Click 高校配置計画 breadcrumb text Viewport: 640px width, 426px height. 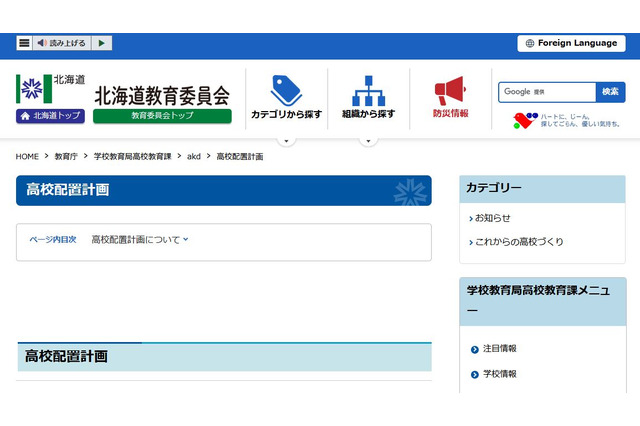point(240,157)
